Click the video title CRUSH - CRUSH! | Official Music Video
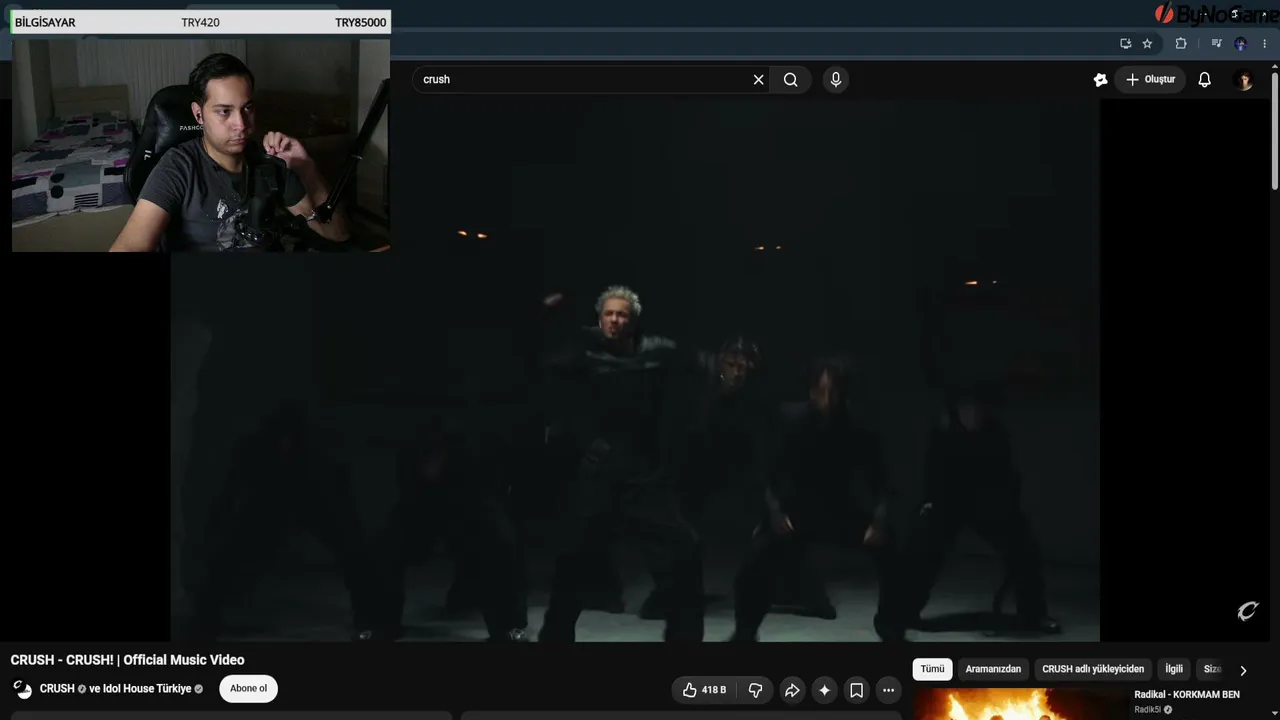 [x=128, y=660]
